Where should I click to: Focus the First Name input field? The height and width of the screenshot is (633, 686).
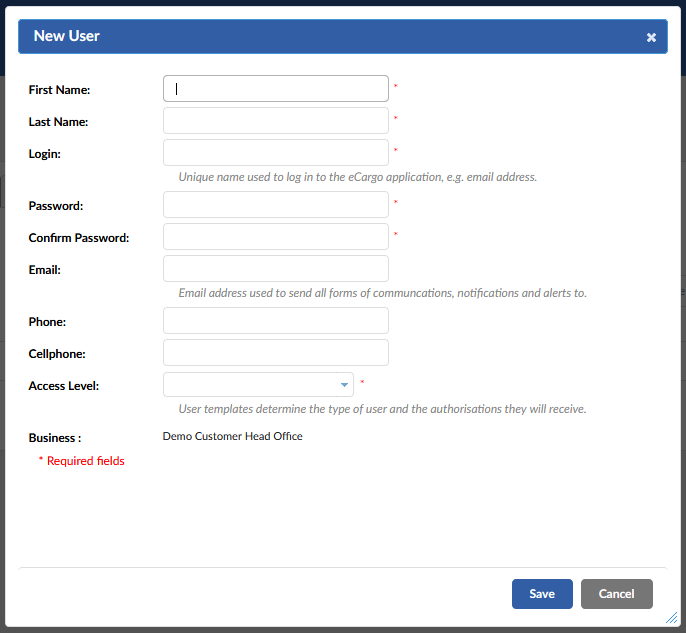click(276, 89)
